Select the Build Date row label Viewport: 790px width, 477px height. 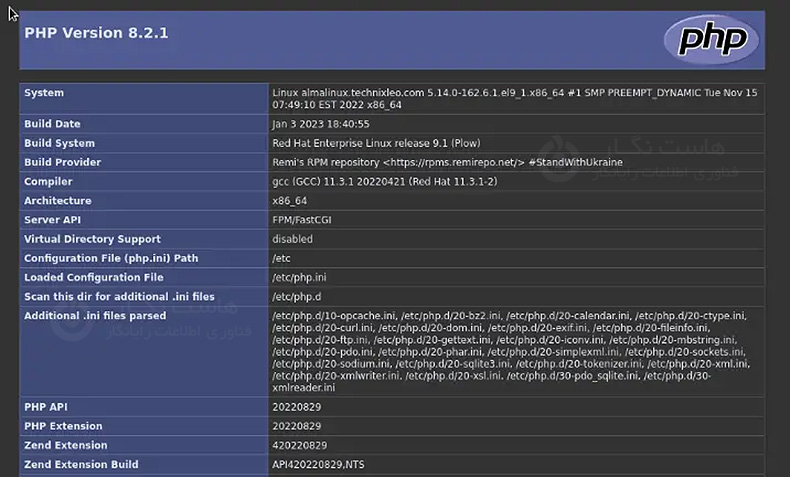tap(52, 124)
